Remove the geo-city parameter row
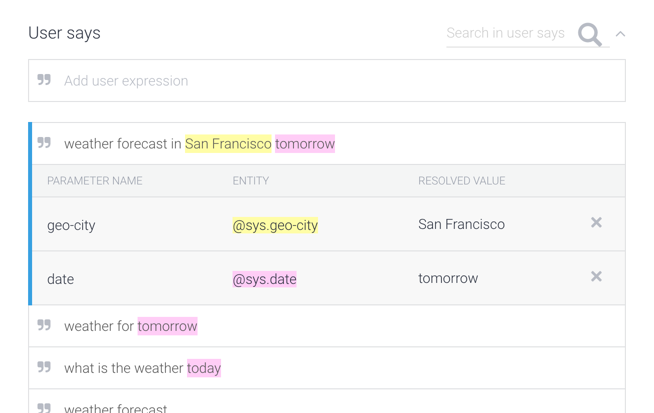This screenshot has width=654, height=413. pyautogui.click(x=596, y=223)
